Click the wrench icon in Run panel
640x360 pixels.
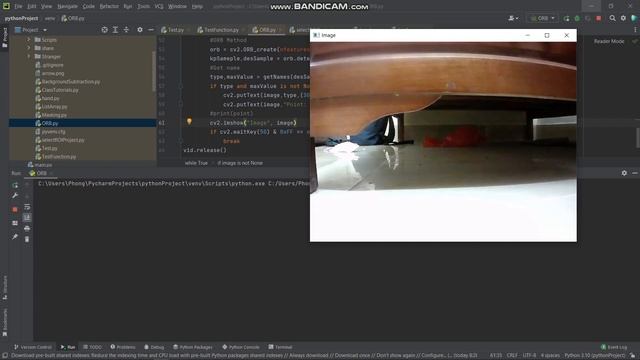(15, 196)
